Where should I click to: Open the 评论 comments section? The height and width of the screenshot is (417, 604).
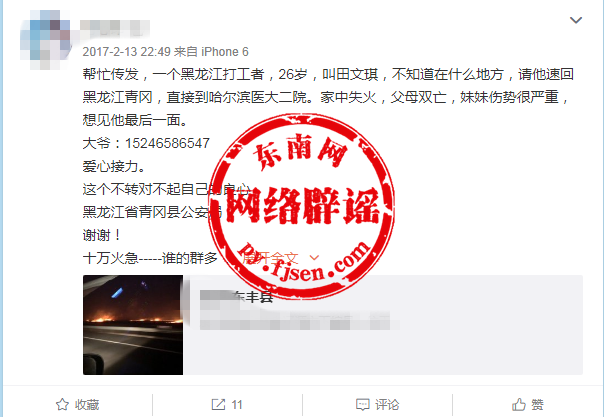point(387,404)
